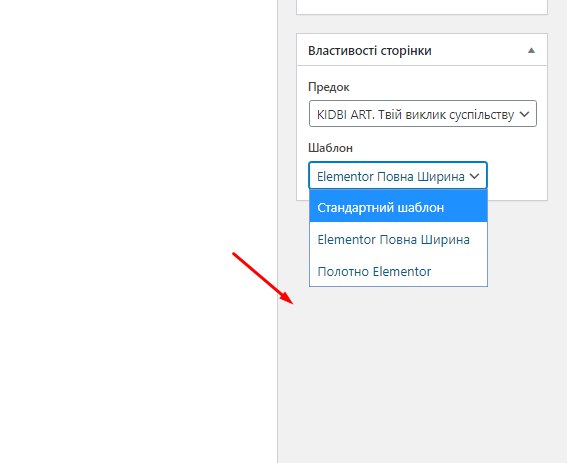This screenshot has height=463, width=567.
Task: Click the Шаблон dropdown showing Elementor Повна Ширина
Action: [398, 175]
